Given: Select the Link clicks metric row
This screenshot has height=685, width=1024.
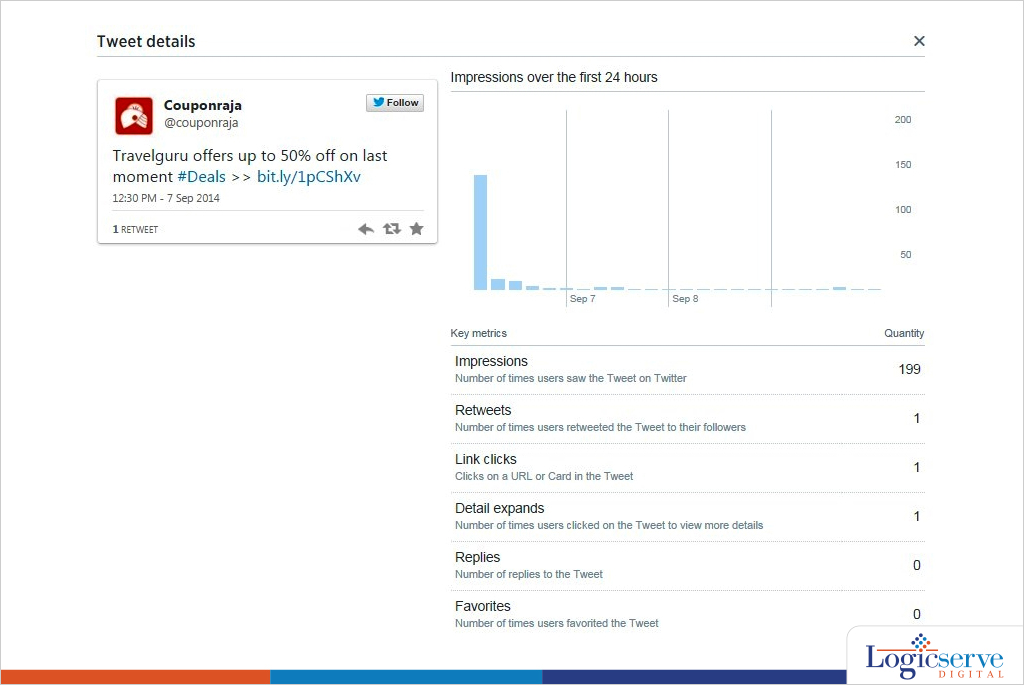Looking at the screenshot, I should 687,468.
